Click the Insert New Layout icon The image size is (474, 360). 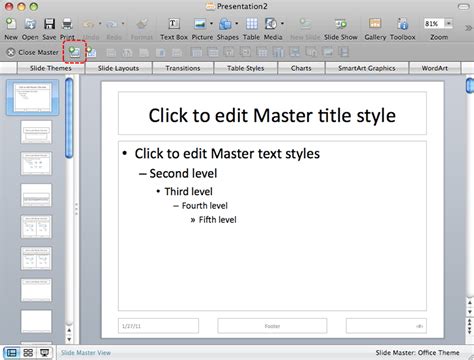pos(91,52)
